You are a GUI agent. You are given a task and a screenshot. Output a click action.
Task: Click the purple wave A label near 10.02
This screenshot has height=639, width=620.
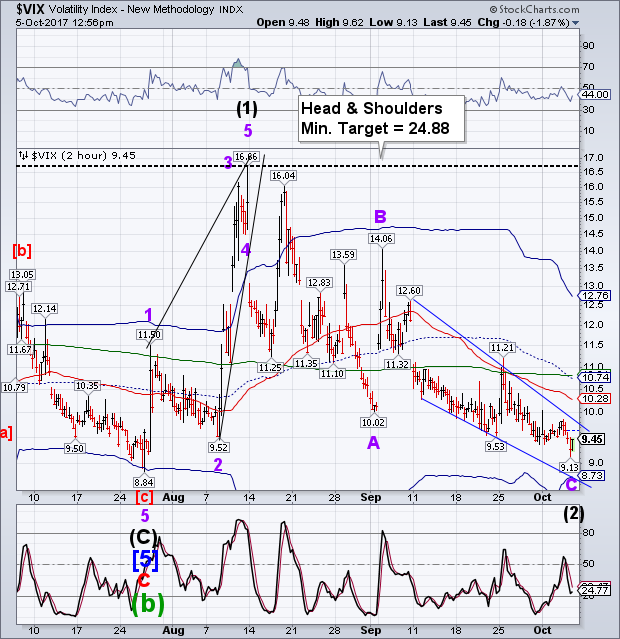click(373, 442)
